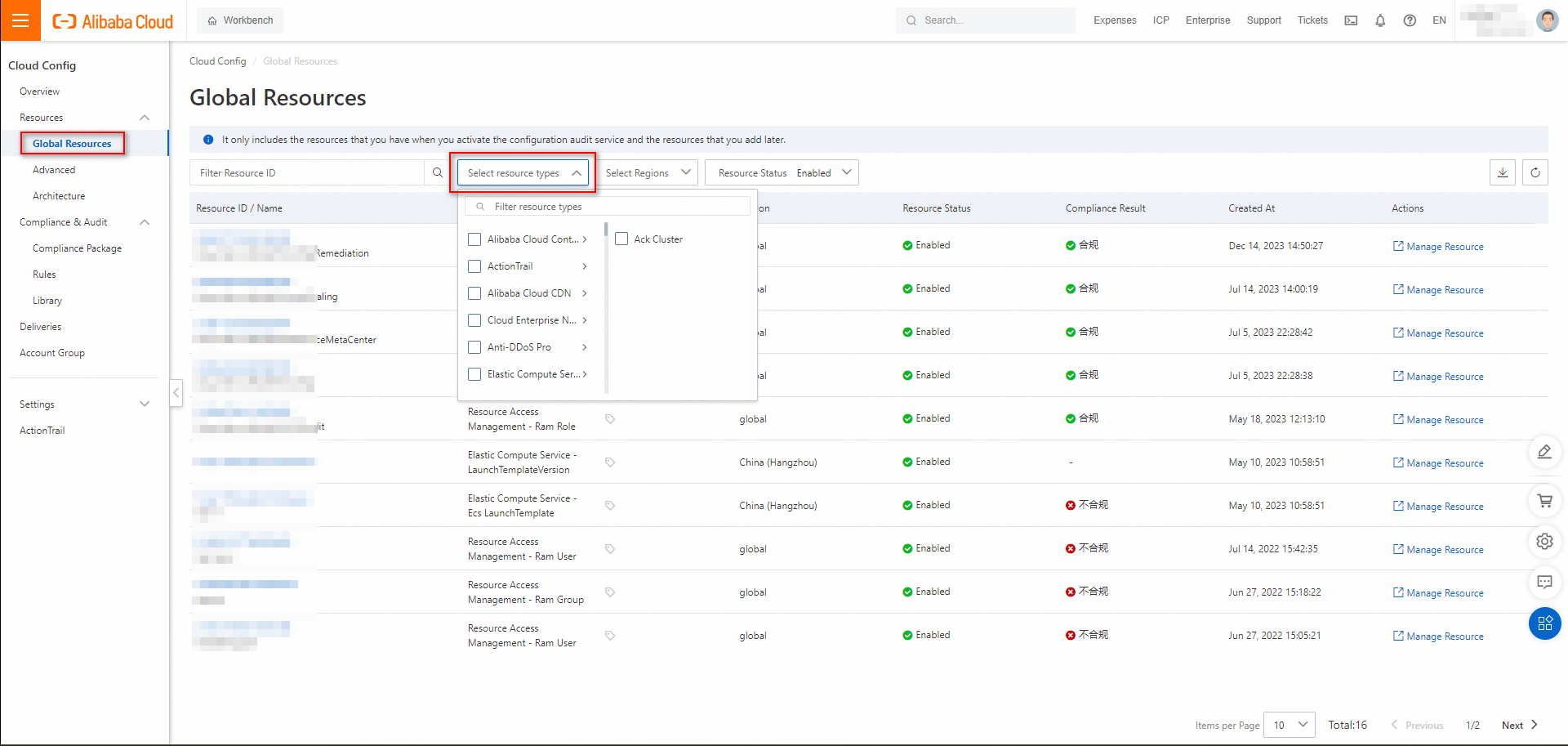Focus the top Search box

[986, 20]
